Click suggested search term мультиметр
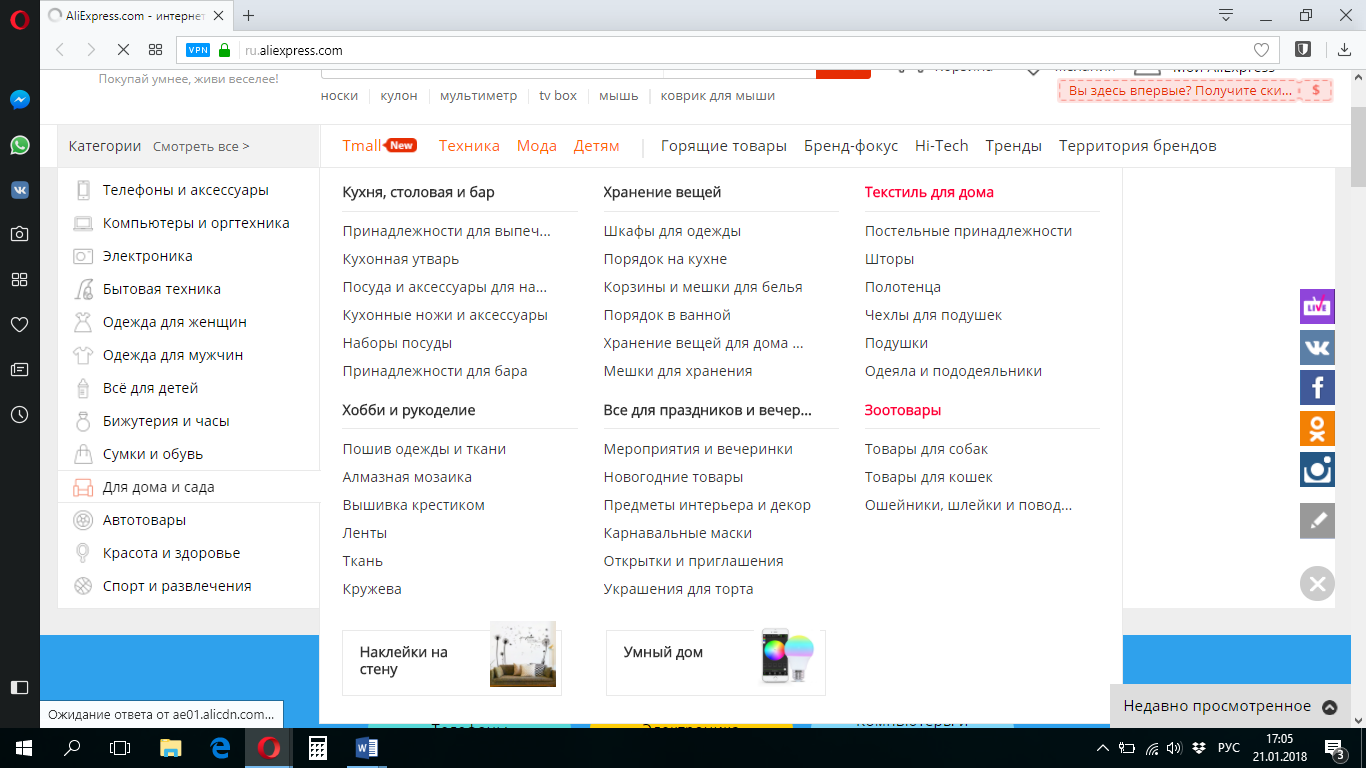Screen dimensions: 1366x768 [x=479, y=96]
